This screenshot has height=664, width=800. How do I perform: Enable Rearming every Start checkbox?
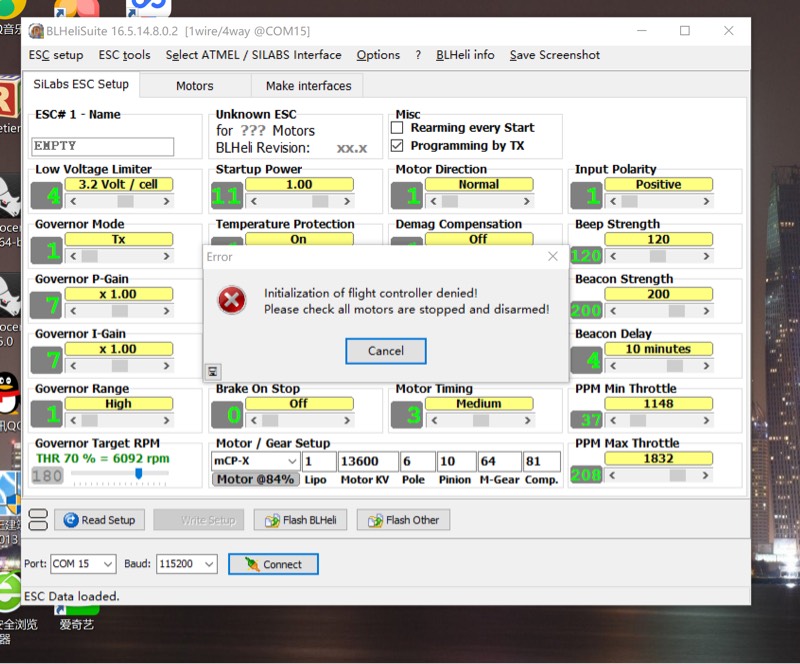pyautogui.click(x=397, y=127)
